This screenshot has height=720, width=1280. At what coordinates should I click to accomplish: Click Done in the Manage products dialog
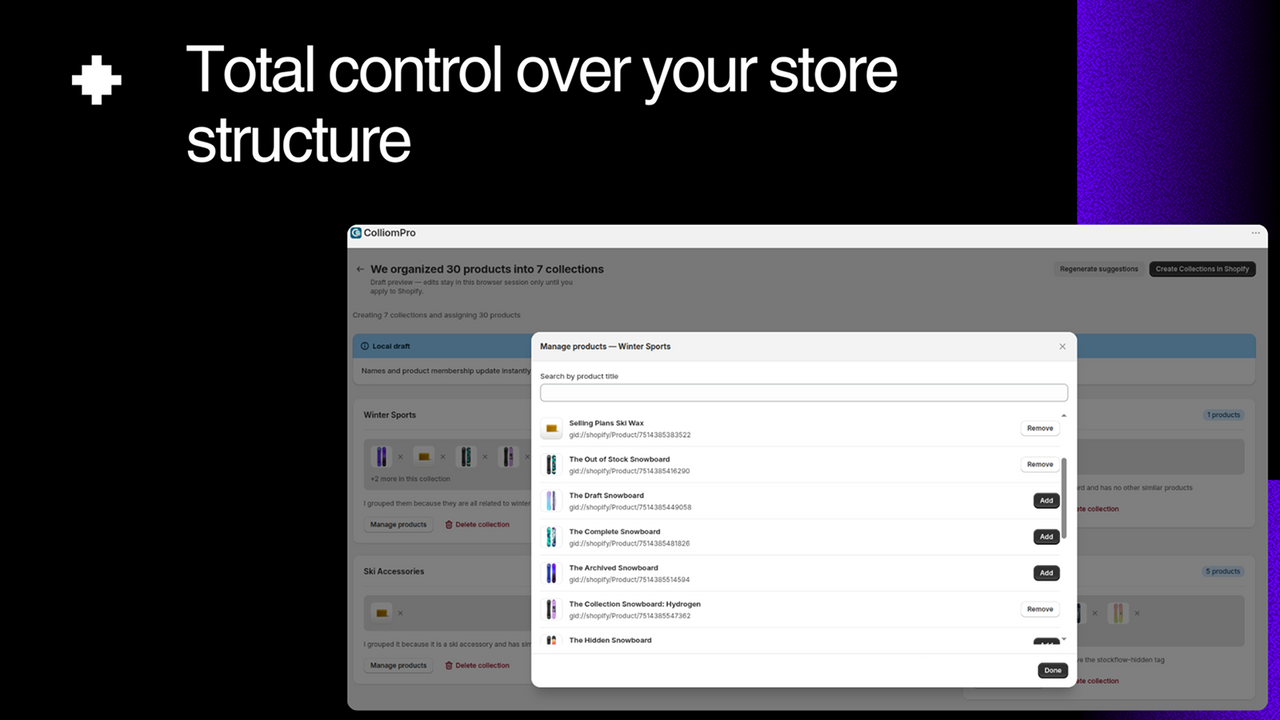point(1053,670)
